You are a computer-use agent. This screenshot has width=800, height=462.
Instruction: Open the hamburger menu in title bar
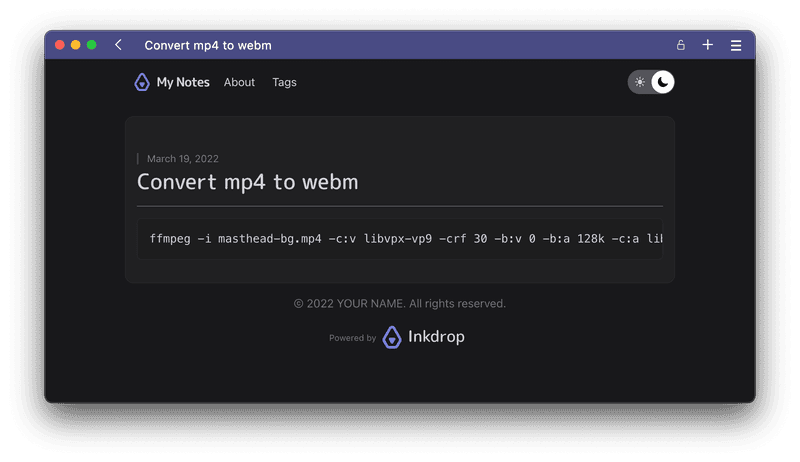tap(736, 45)
